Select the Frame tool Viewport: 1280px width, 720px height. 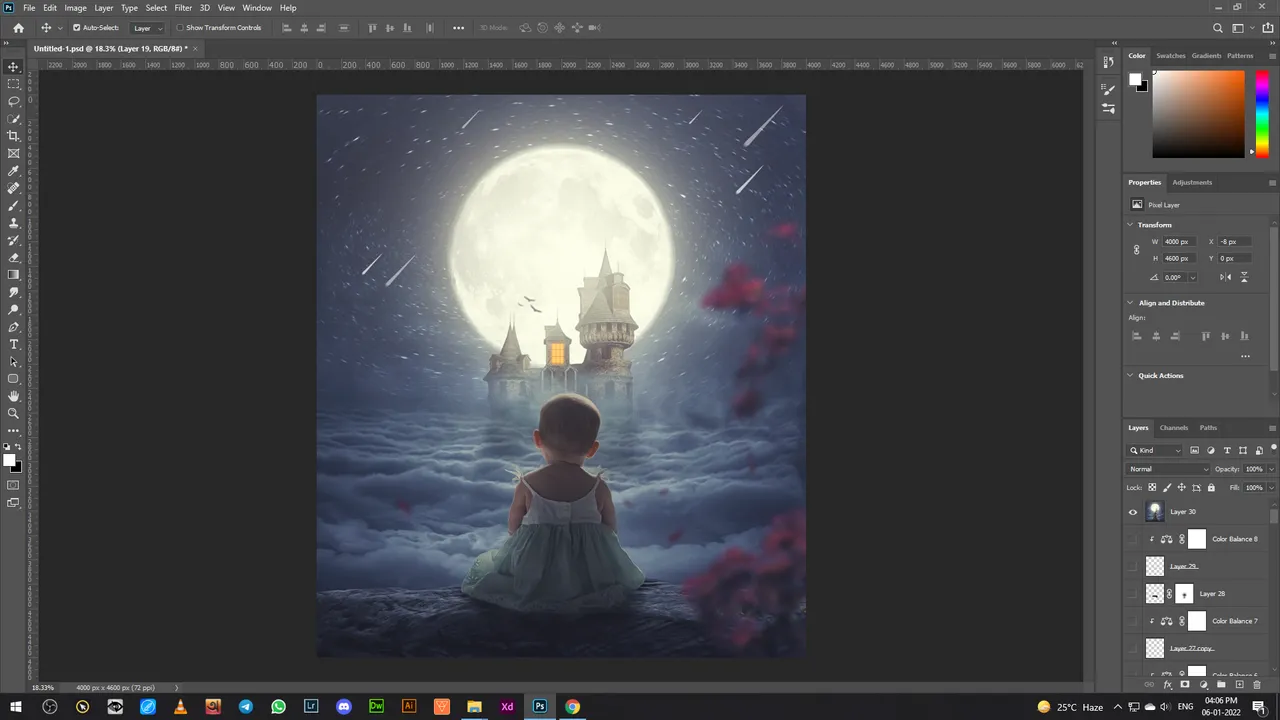(x=13, y=153)
